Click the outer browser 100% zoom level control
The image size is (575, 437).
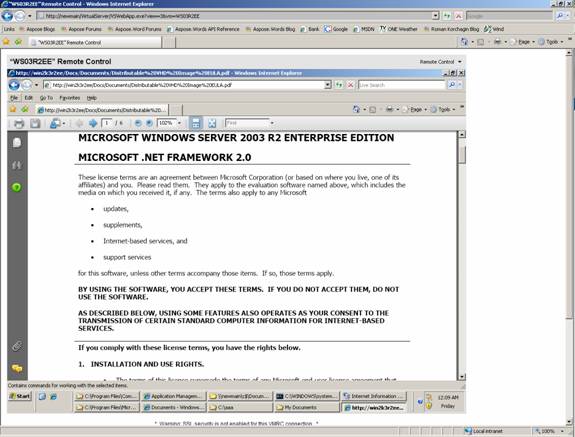tap(549, 431)
